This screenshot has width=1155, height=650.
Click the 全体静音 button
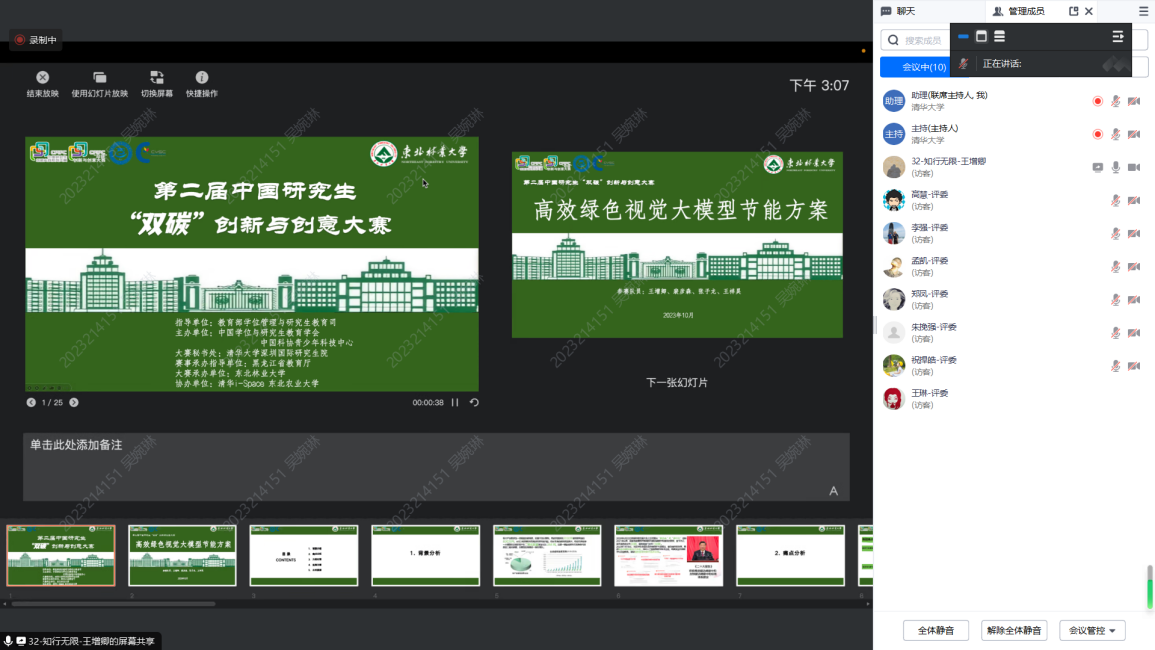[x=935, y=631]
